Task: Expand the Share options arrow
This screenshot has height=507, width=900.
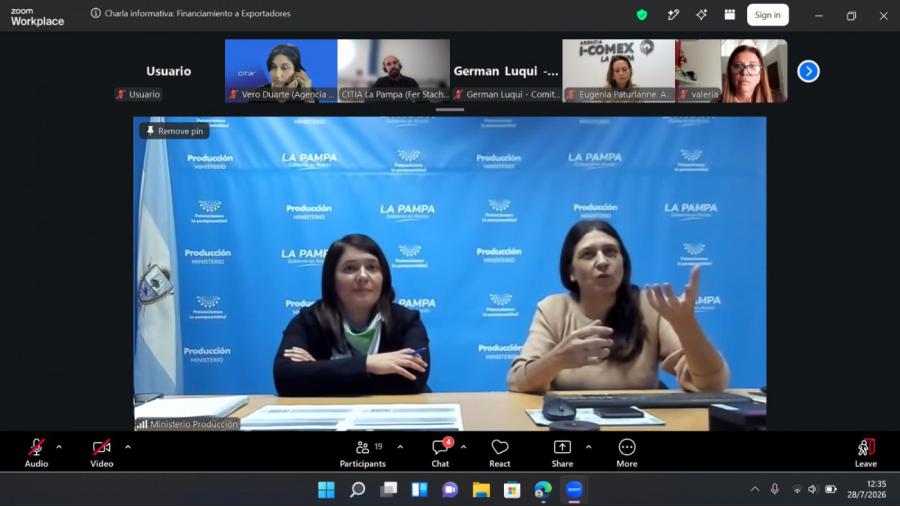Action: click(588, 447)
